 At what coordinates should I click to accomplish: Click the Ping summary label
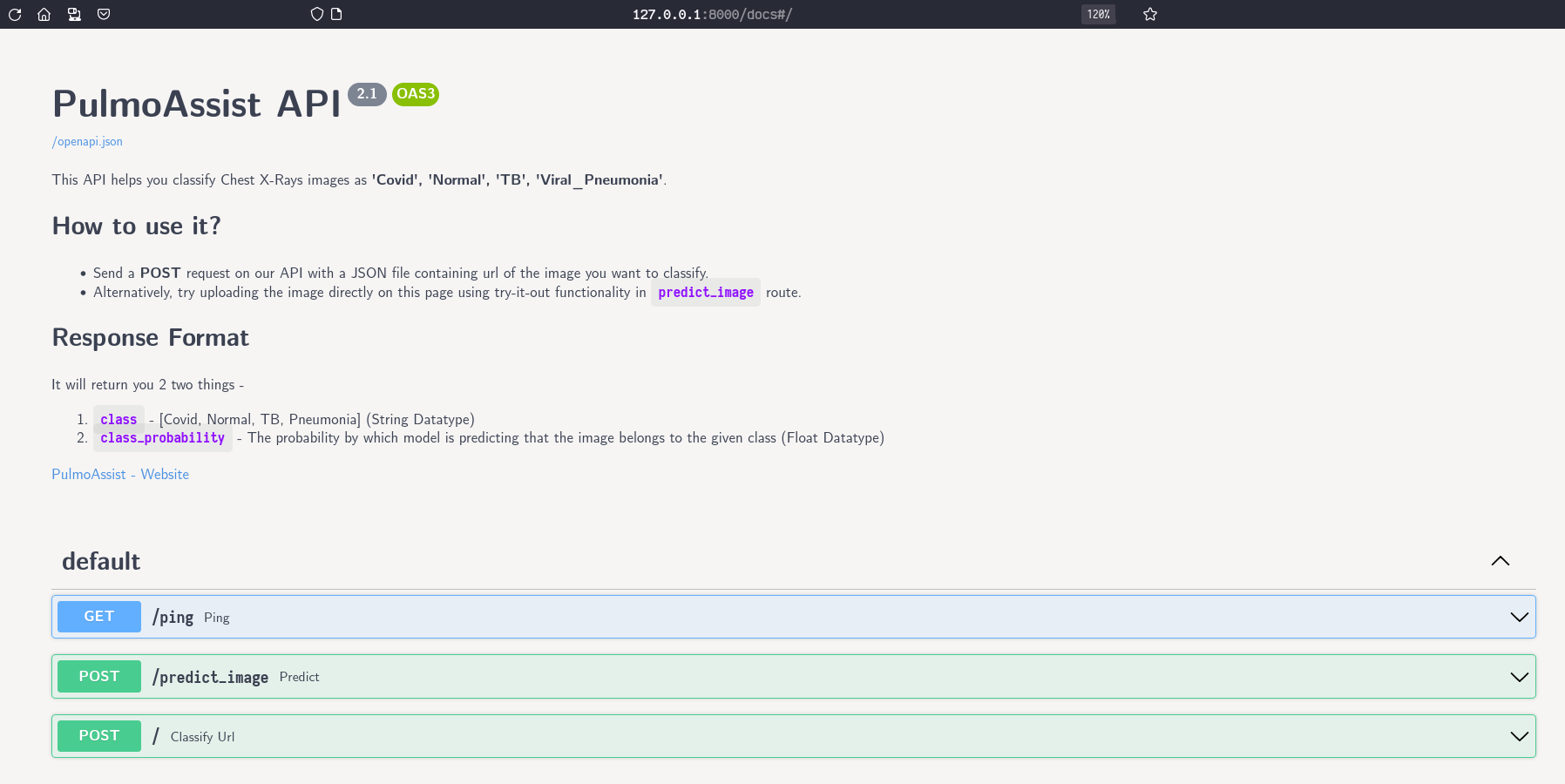(217, 618)
